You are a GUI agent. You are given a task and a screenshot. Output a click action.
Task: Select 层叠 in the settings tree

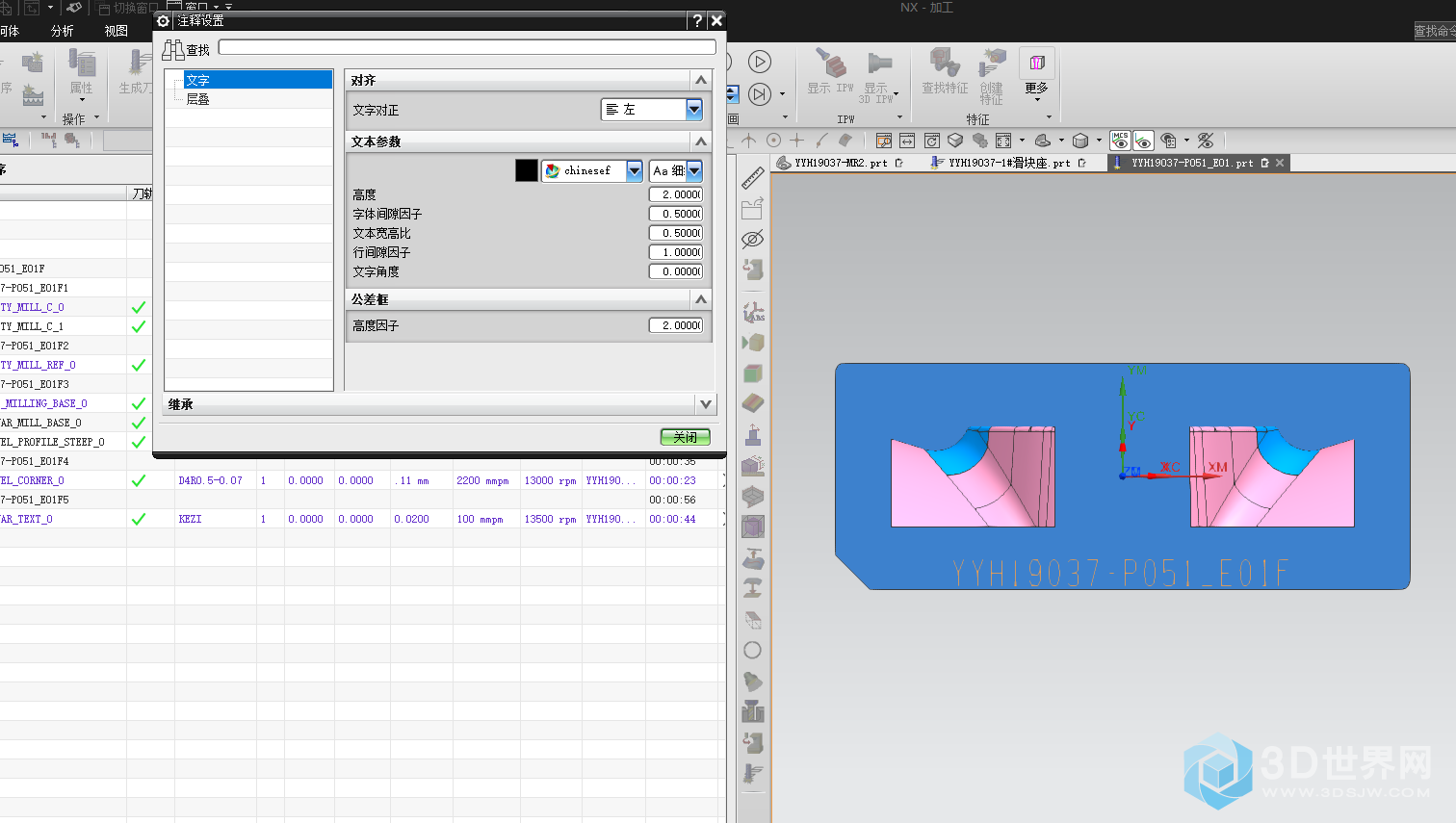pyautogui.click(x=197, y=99)
